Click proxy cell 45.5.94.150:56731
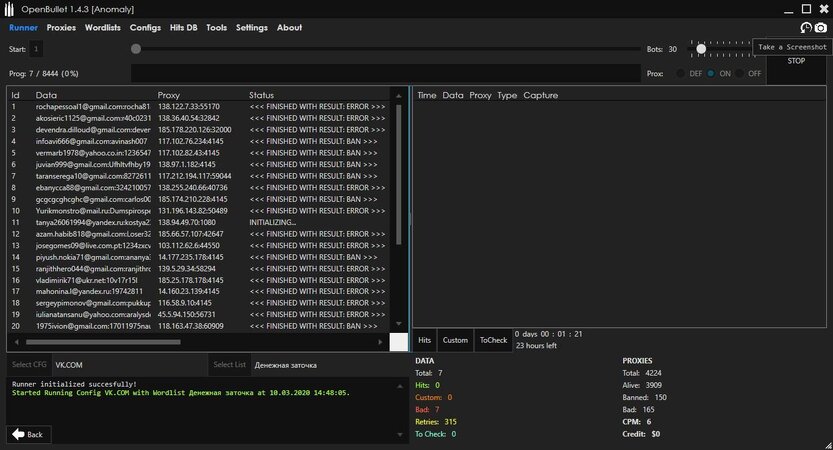This screenshot has height=450, width=833. [x=186, y=314]
